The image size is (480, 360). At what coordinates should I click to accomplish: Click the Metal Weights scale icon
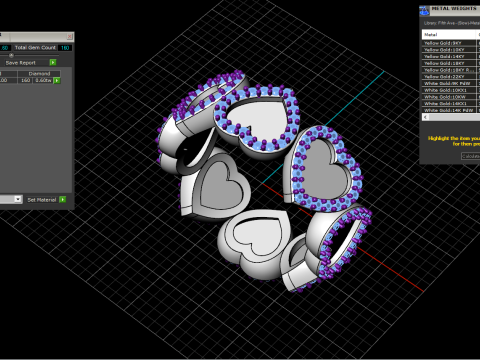click(x=424, y=10)
